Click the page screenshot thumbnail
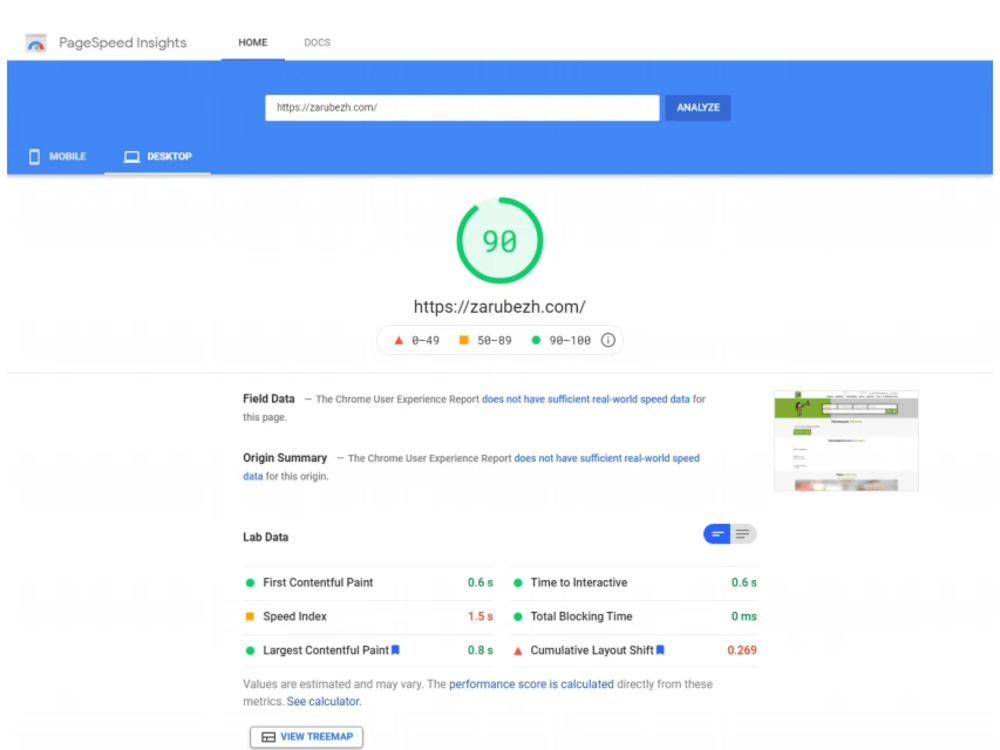 [x=846, y=441]
